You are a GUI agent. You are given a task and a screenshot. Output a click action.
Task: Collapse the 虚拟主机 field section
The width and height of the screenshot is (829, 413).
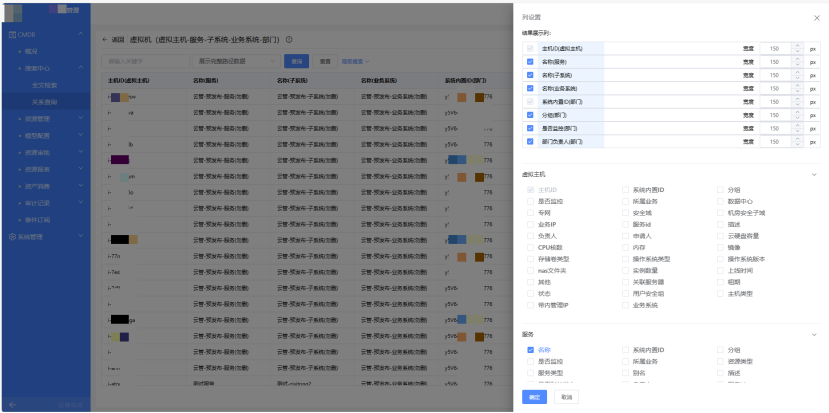[x=814, y=174]
